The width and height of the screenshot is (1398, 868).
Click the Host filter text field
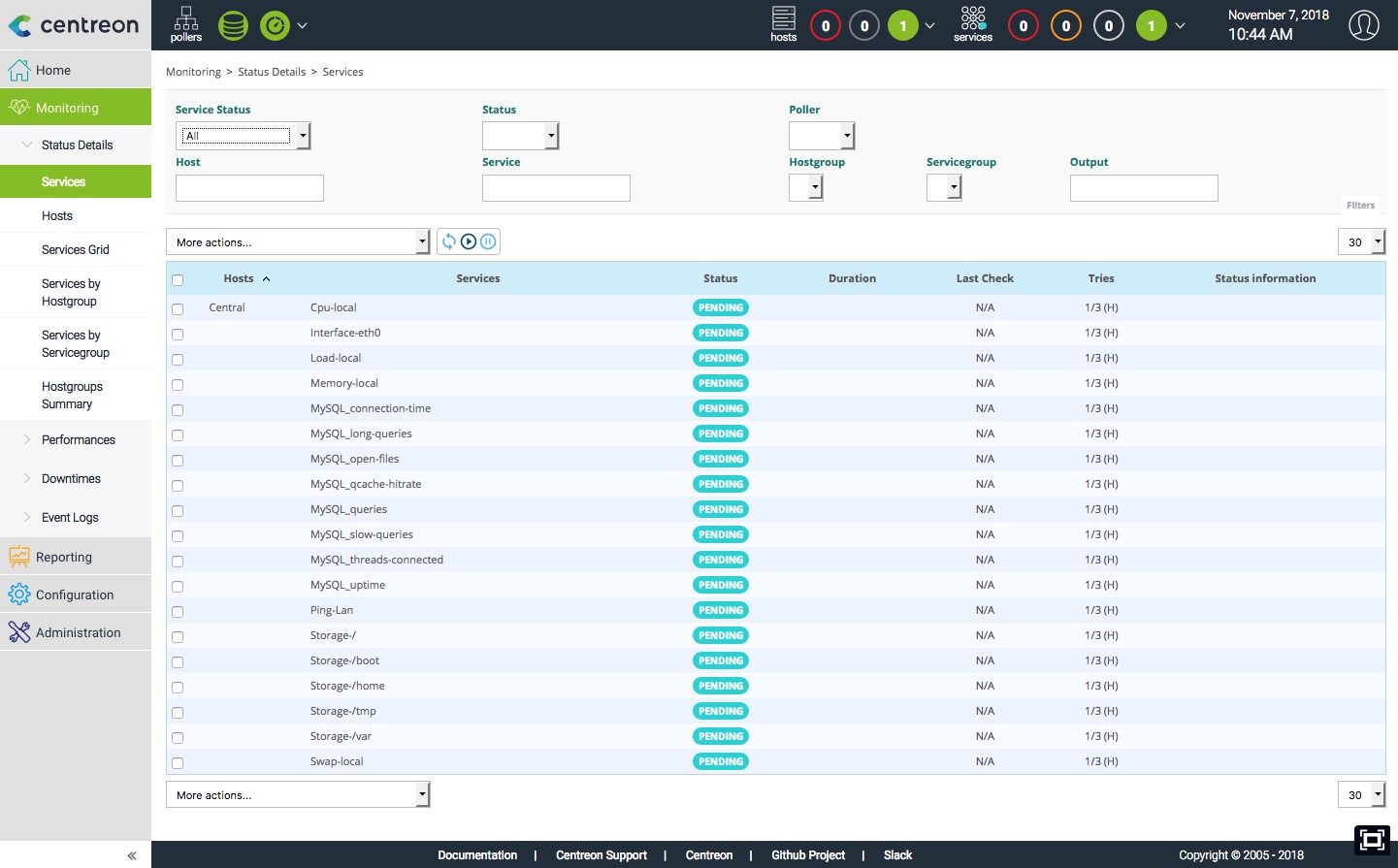point(249,188)
